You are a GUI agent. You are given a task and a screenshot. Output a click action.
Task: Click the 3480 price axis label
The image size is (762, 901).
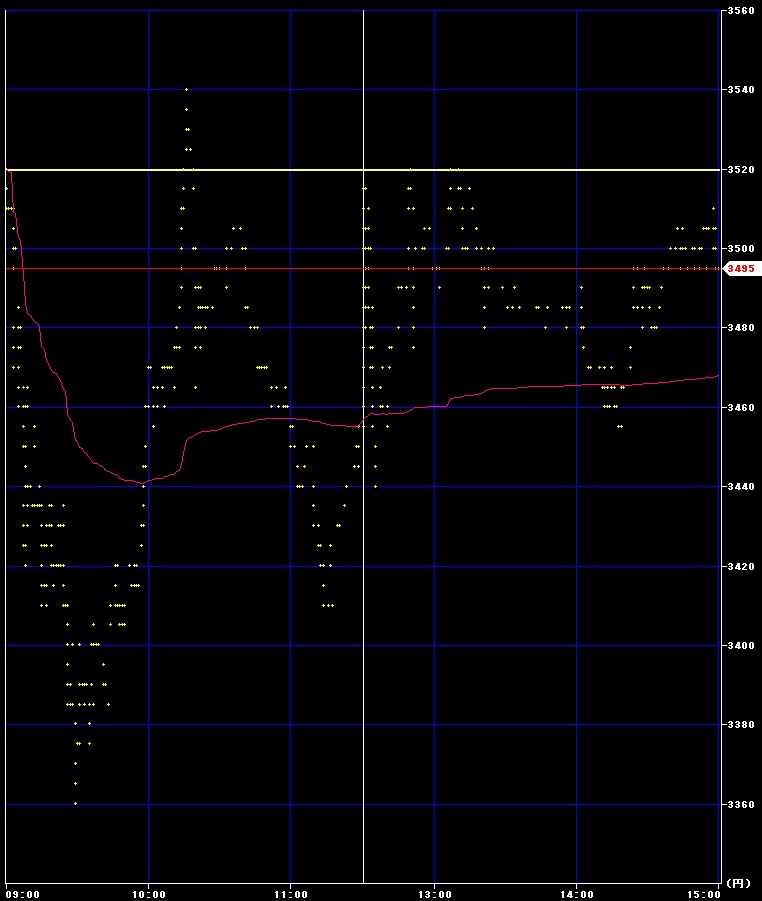pos(741,328)
